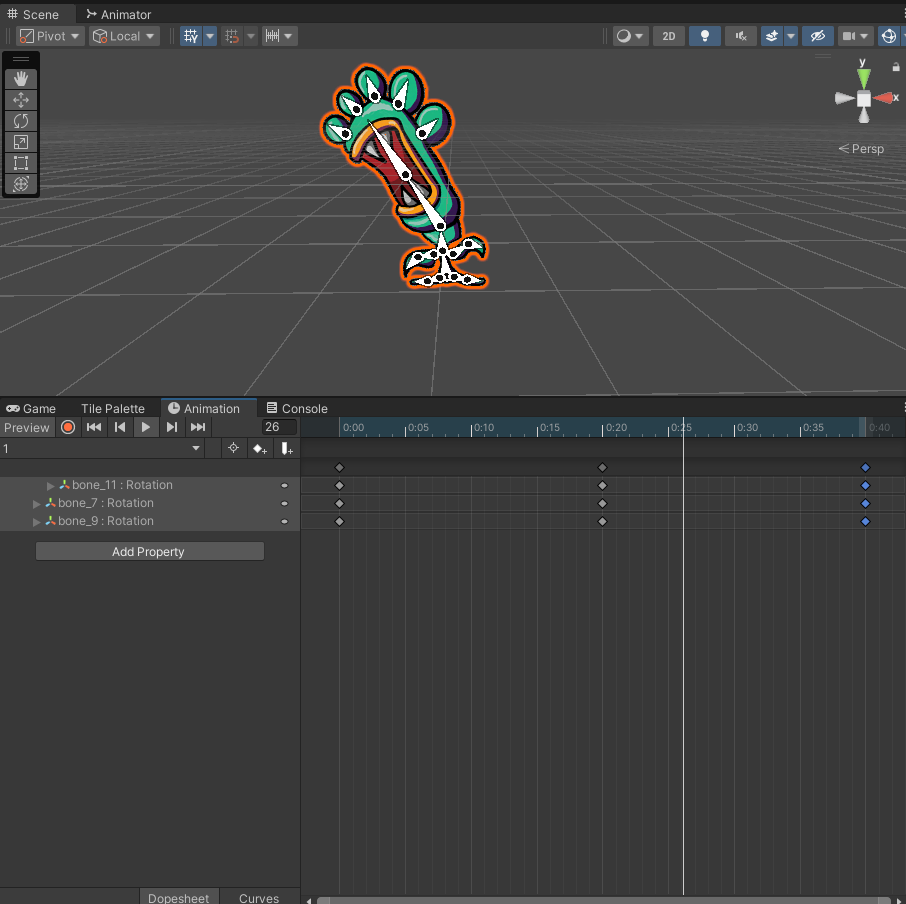906x904 pixels.
Task: Select the bone_9 keyframe at frame 0:20
Action: coord(602,521)
